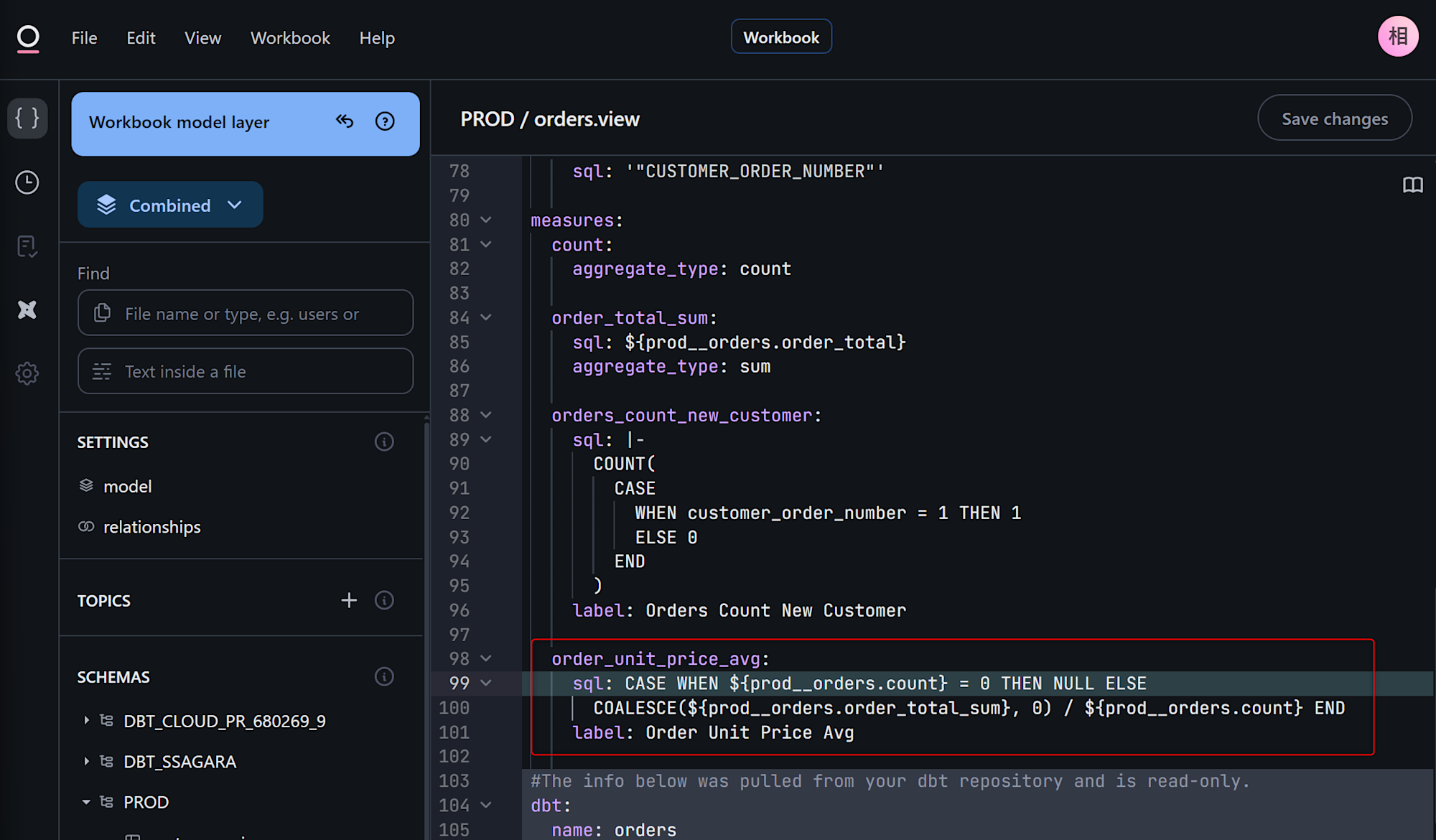Open help question mark in Workbook model layer
This screenshot has height=840, width=1436.
pos(385,121)
